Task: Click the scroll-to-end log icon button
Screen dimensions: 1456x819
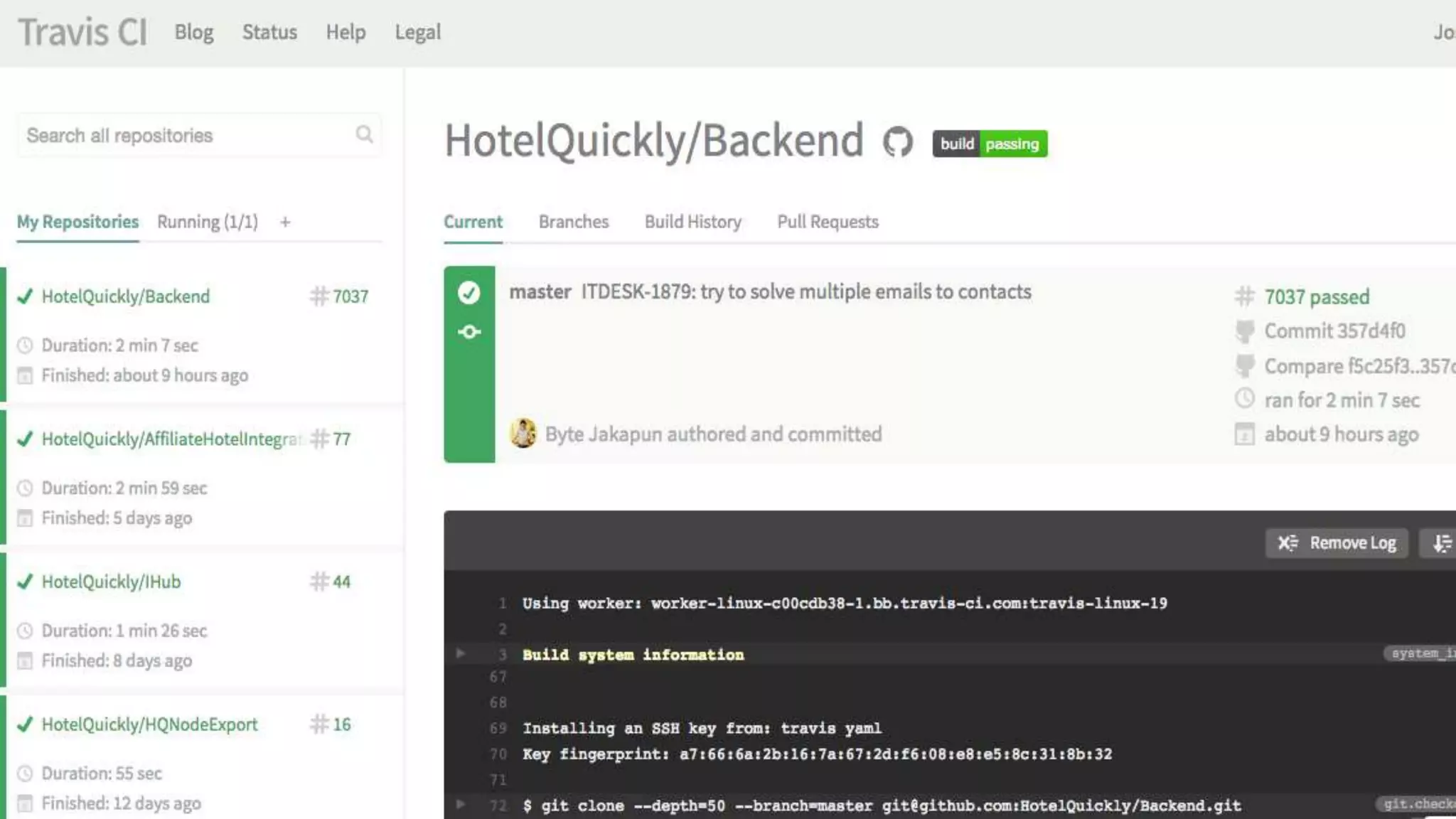Action: tap(1441, 543)
